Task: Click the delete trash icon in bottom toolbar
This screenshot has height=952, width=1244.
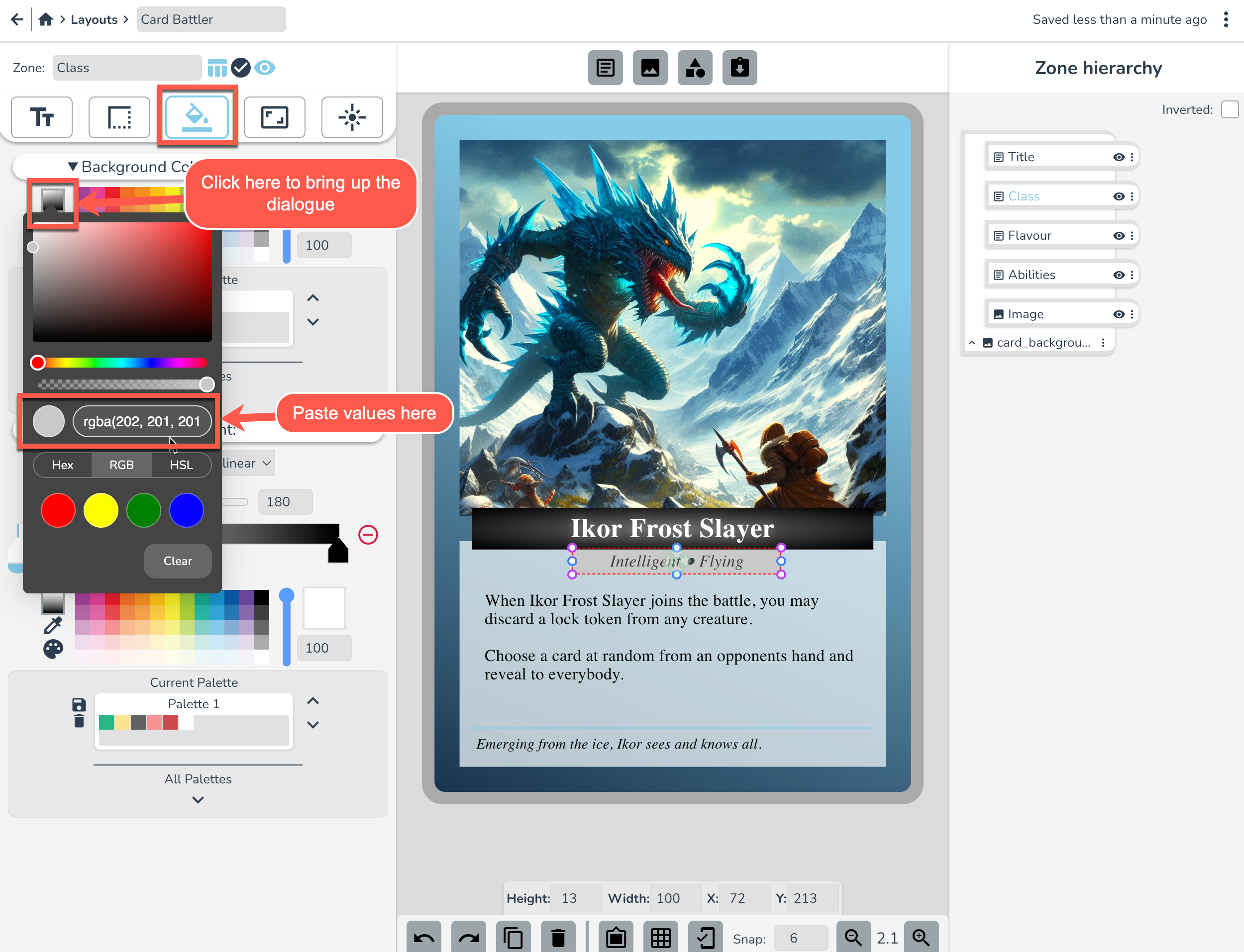Action: 558,938
